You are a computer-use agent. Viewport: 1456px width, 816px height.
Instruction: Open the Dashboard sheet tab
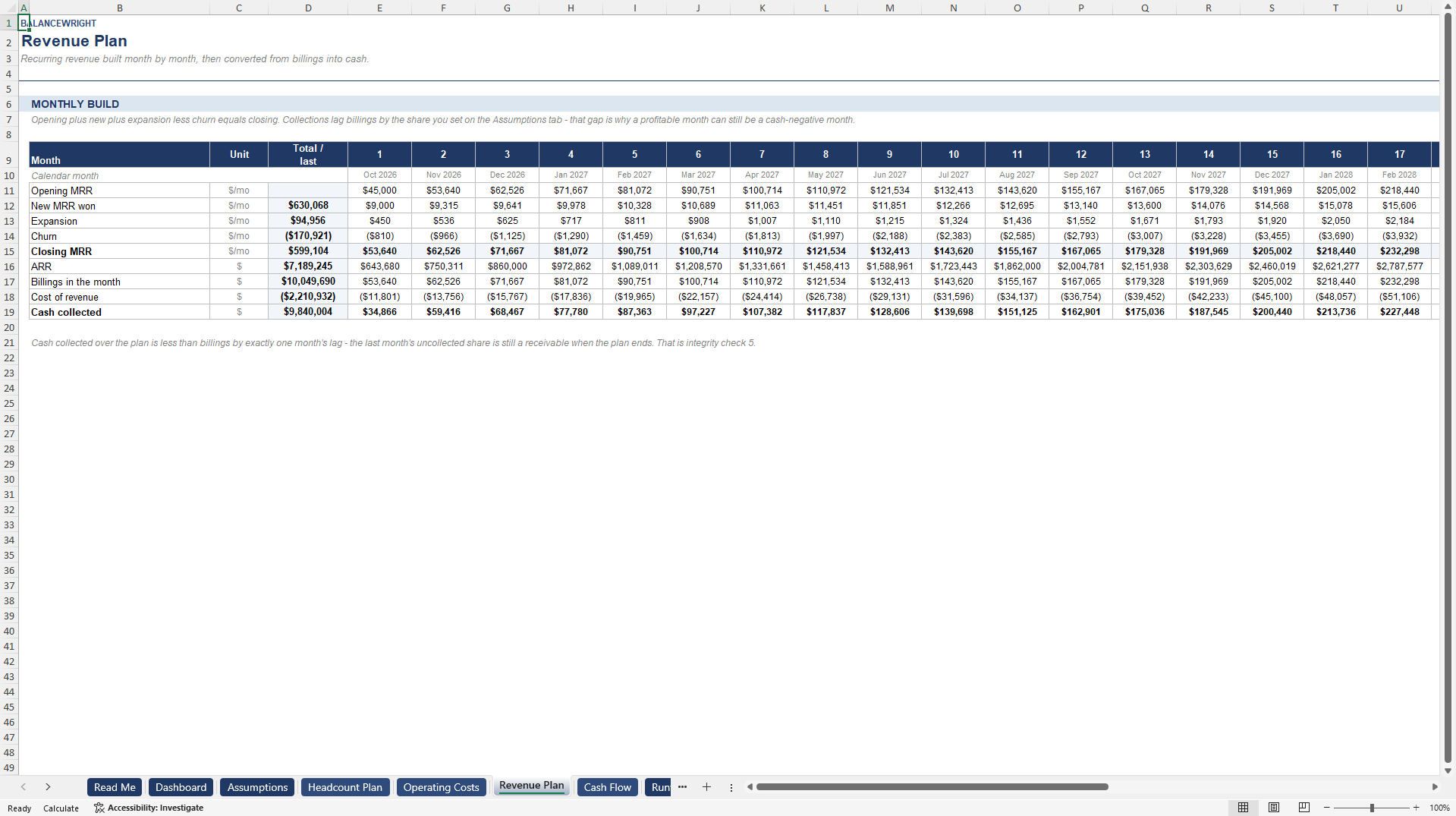point(181,787)
